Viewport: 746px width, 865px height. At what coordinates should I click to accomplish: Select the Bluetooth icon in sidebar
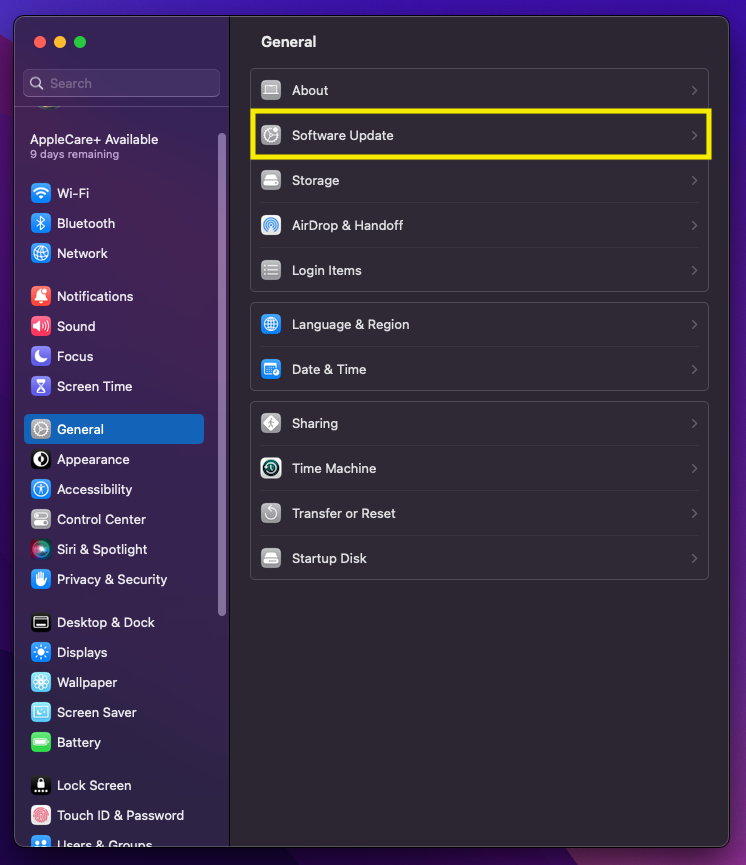tap(41, 223)
